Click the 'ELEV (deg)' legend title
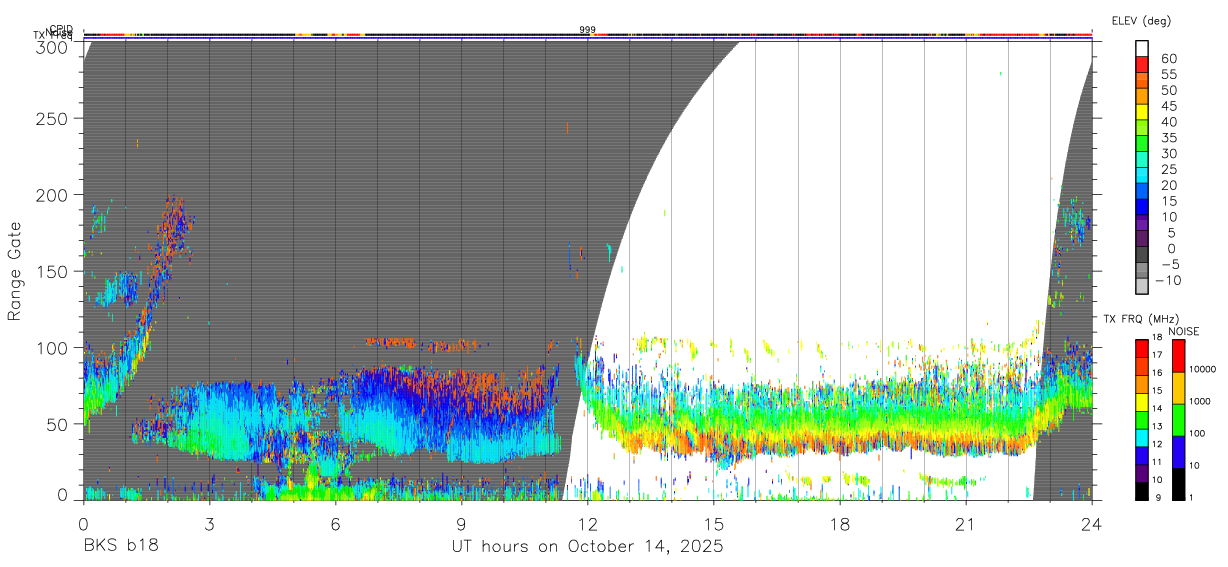 [1141, 20]
